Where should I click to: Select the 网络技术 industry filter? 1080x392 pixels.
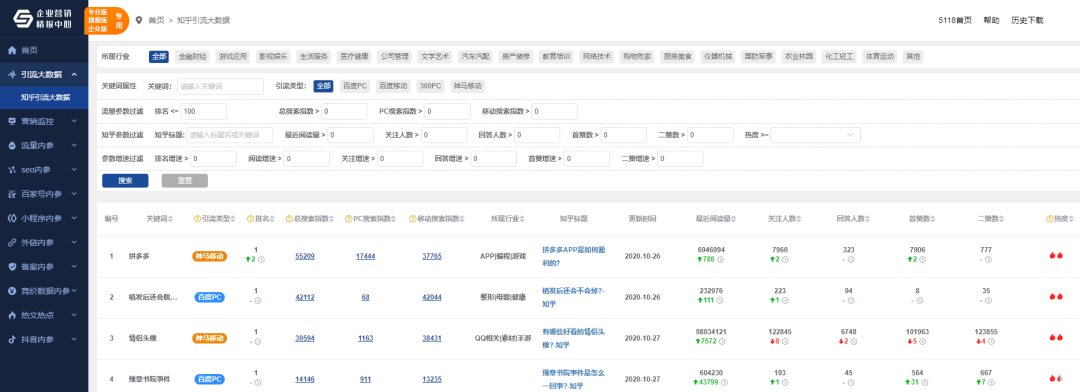point(596,56)
